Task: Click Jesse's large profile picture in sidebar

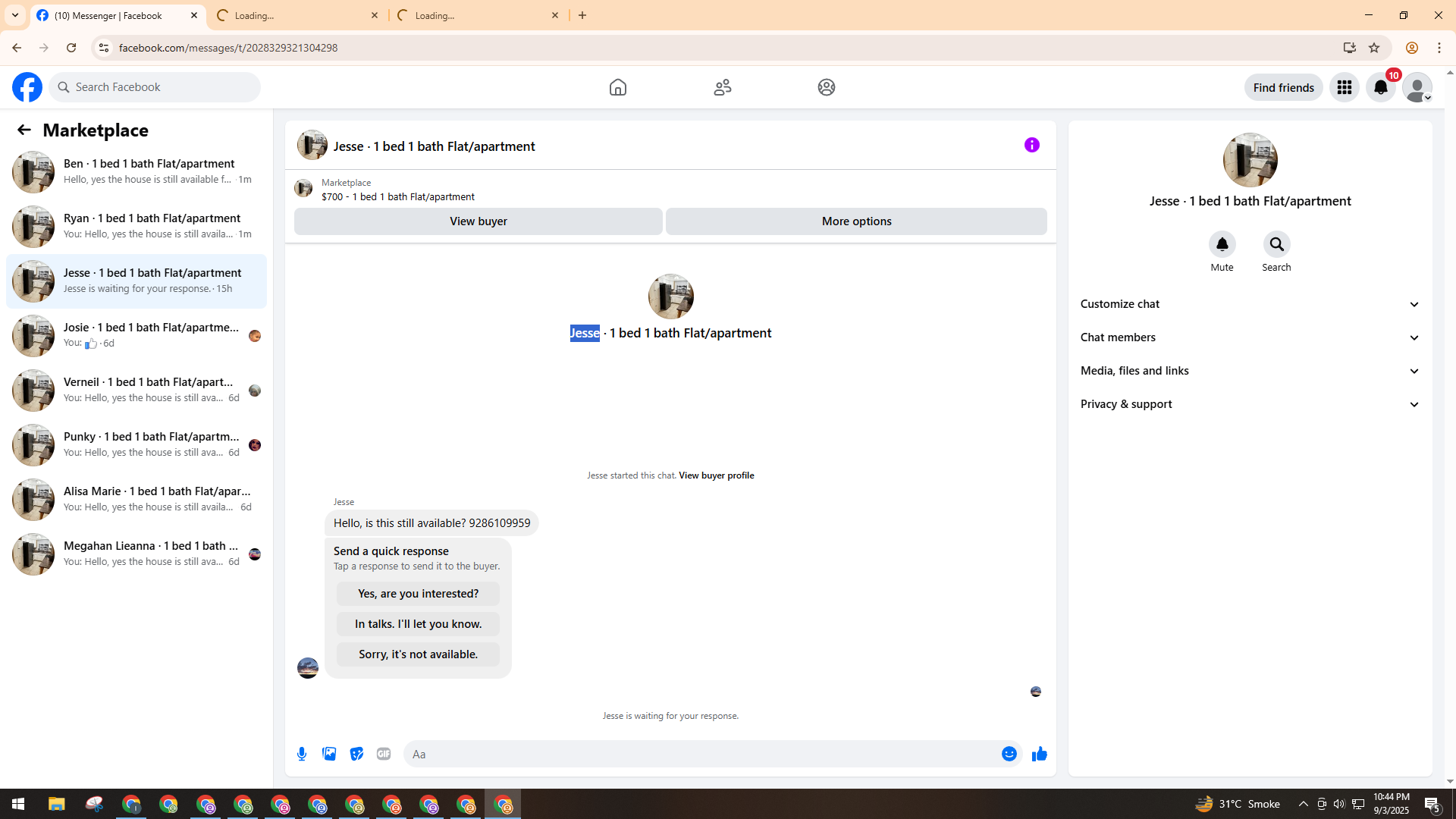Action: 1250,160
